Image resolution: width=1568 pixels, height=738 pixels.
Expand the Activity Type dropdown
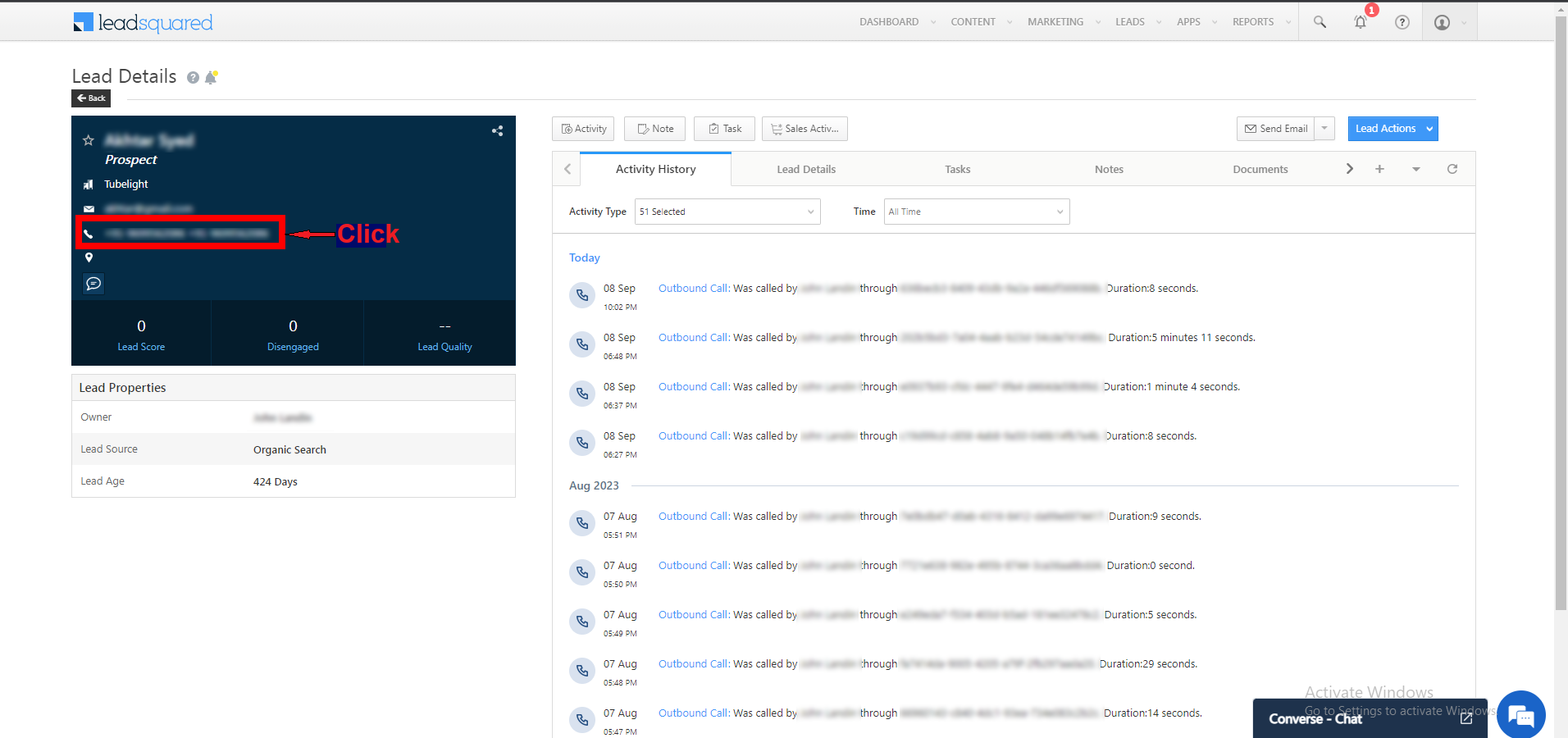(x=727, y=212)
